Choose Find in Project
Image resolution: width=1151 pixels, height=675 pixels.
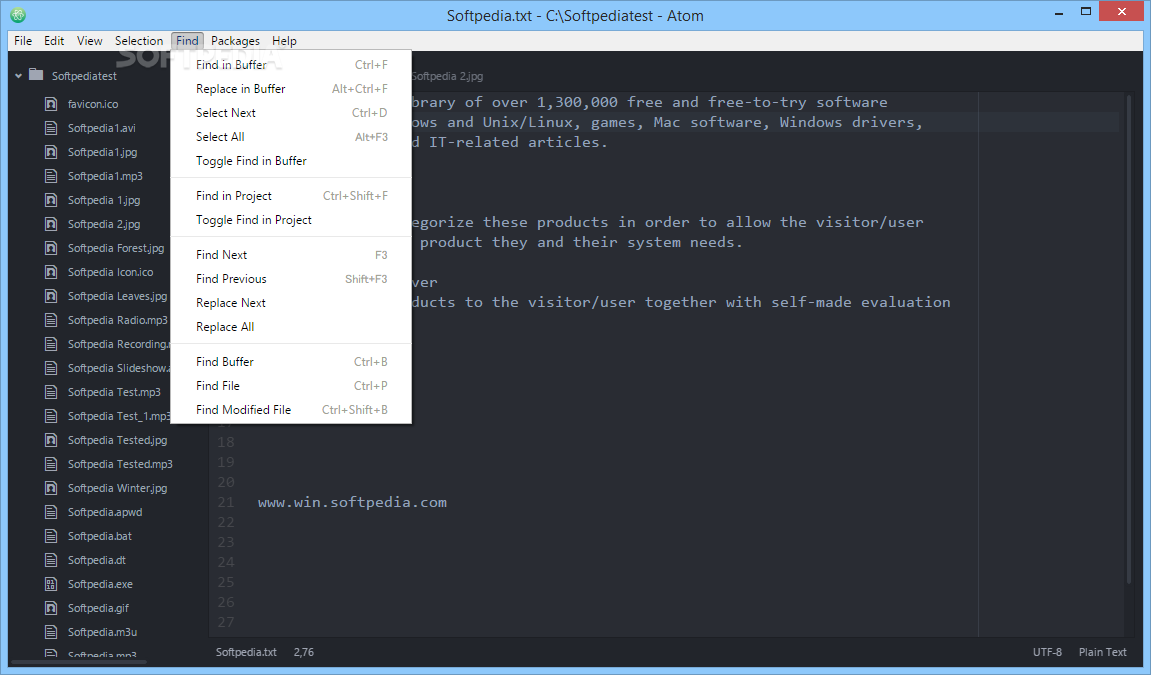tap(291, 196)
